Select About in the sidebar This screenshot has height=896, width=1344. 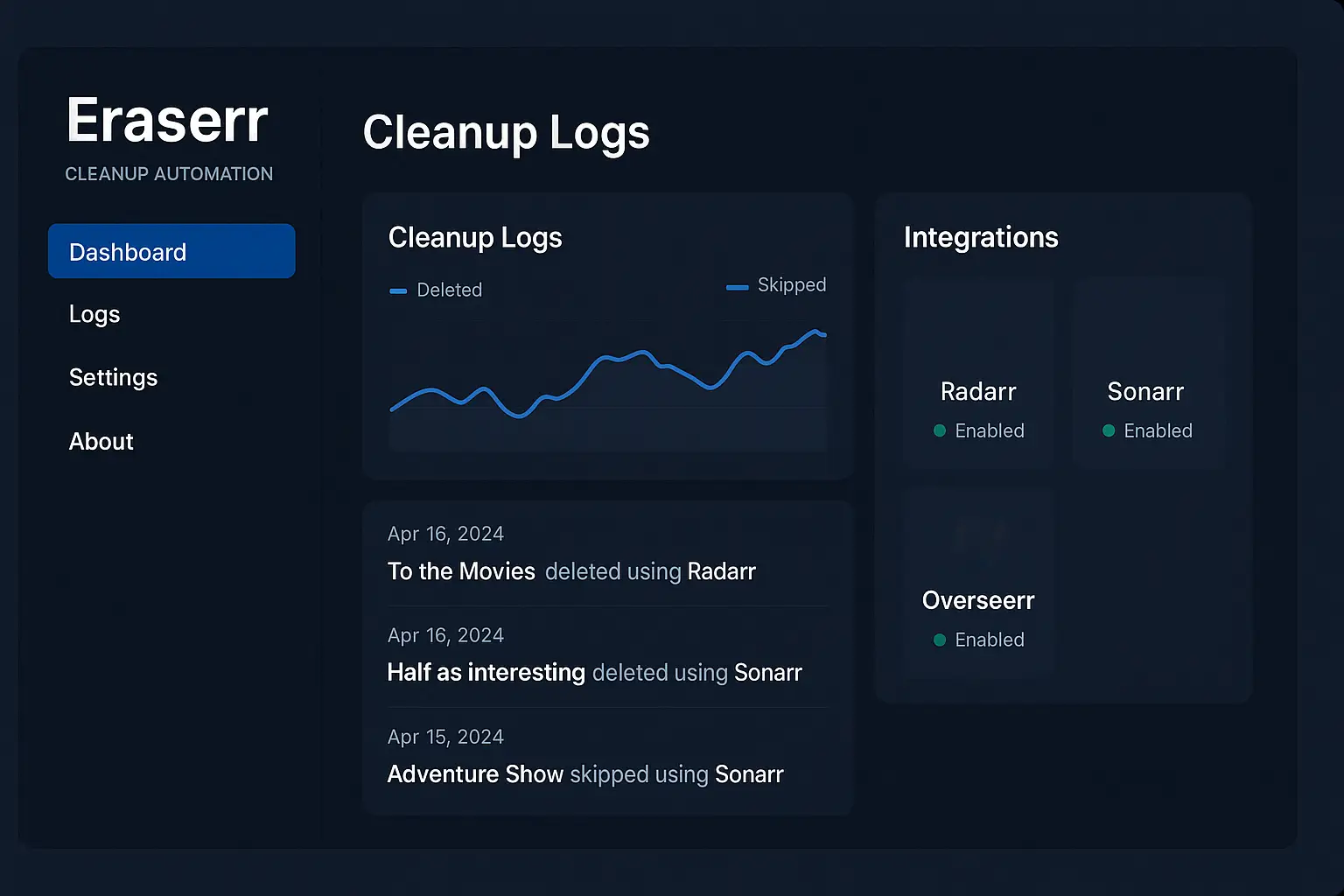coord(101,441)
